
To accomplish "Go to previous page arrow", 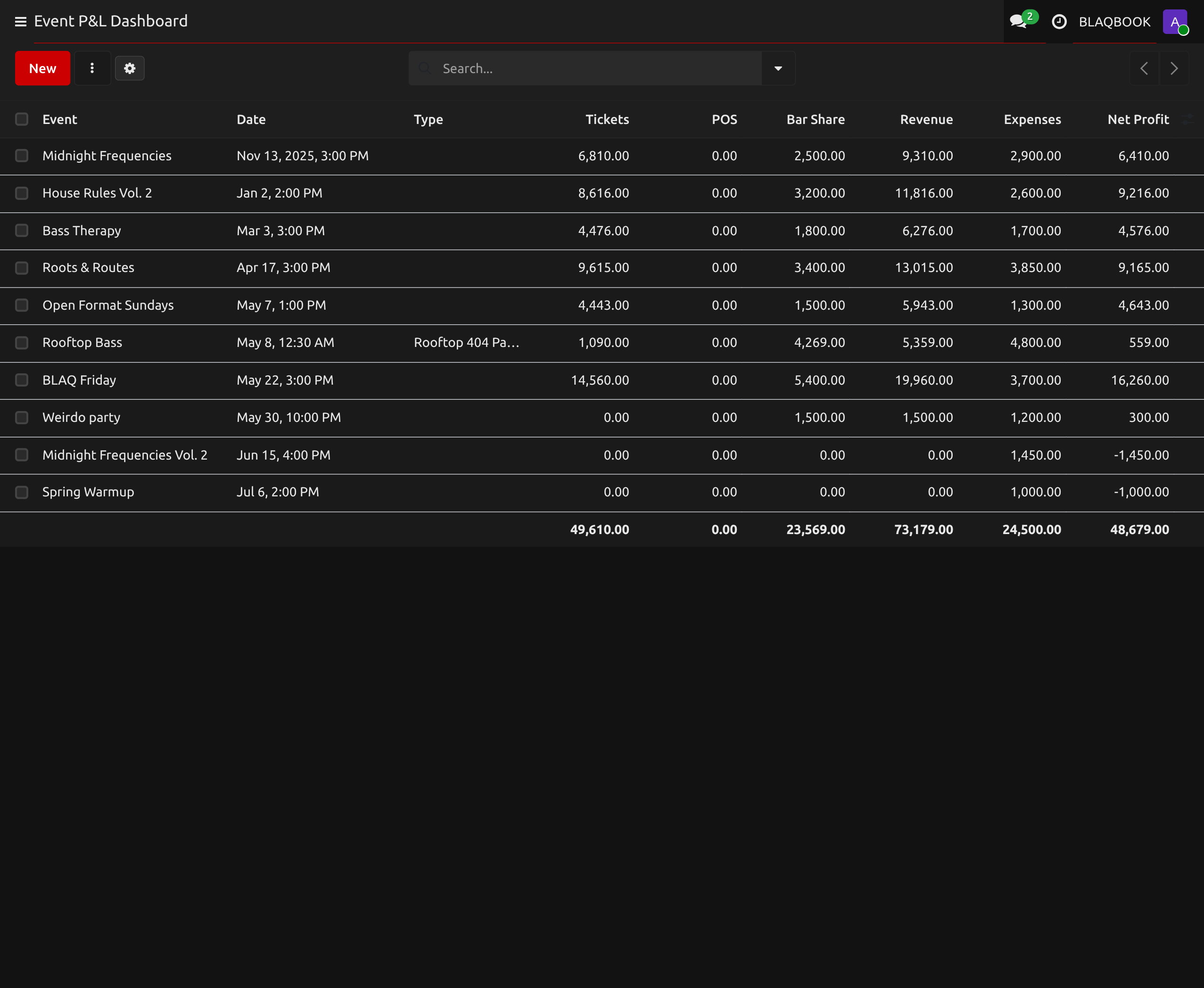I will [1144, 68].
